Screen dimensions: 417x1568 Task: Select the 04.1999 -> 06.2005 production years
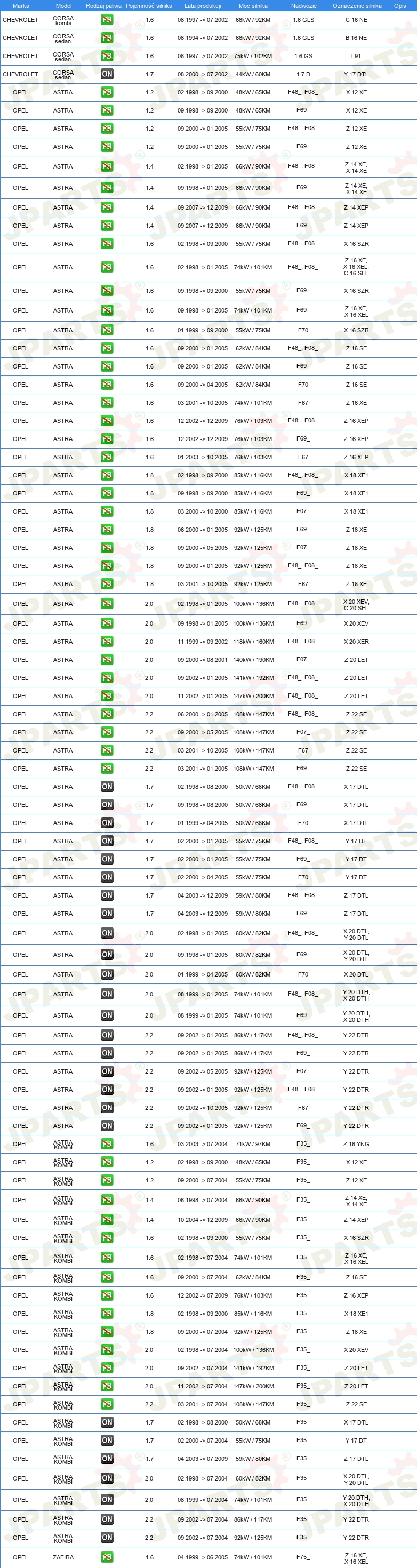pyautogui.click(x=203, y=1557)
